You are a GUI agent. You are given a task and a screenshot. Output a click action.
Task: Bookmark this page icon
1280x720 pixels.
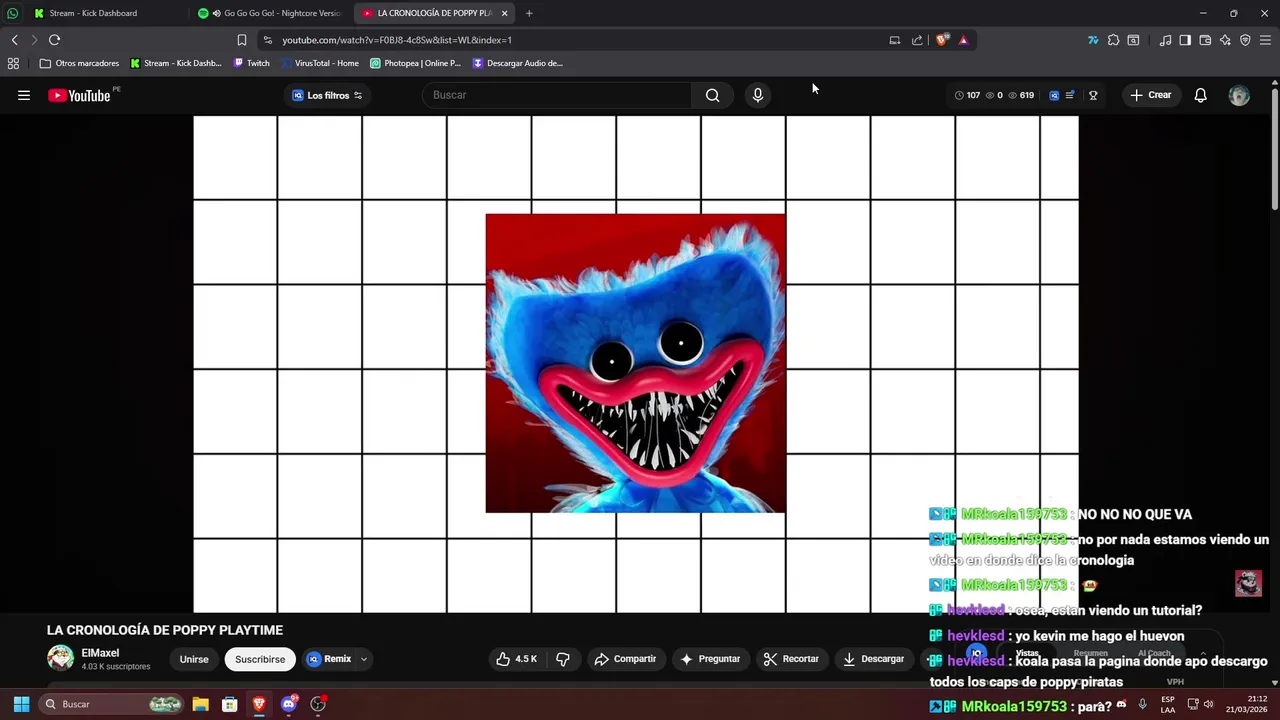(x=241, y=40)
